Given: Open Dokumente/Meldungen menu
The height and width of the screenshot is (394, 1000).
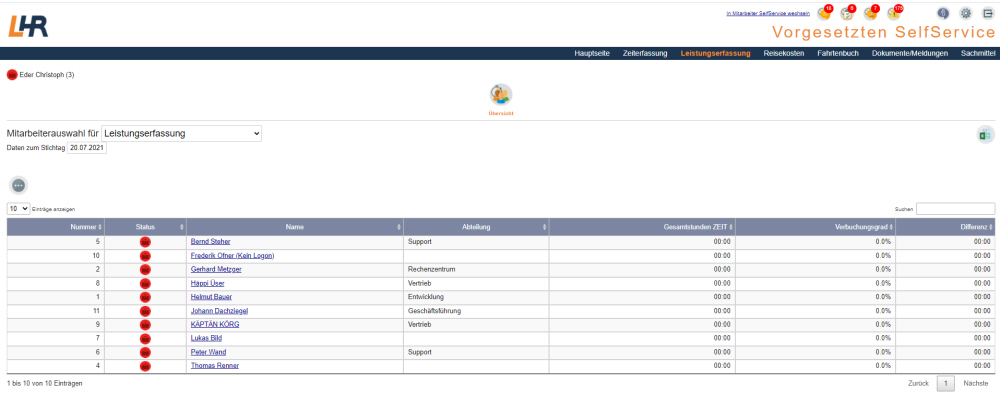Looking at the screenshot, I should 909,54.
